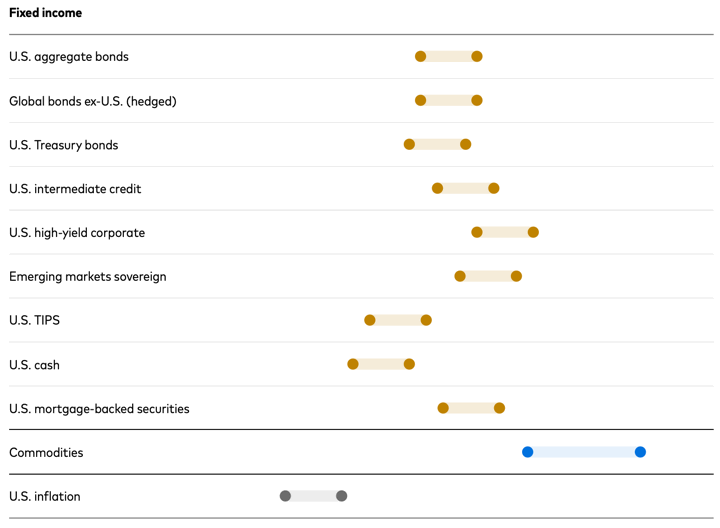720x528 pixels.
Task: Click the left blue Commodities dot
Action: click(528, 452)
